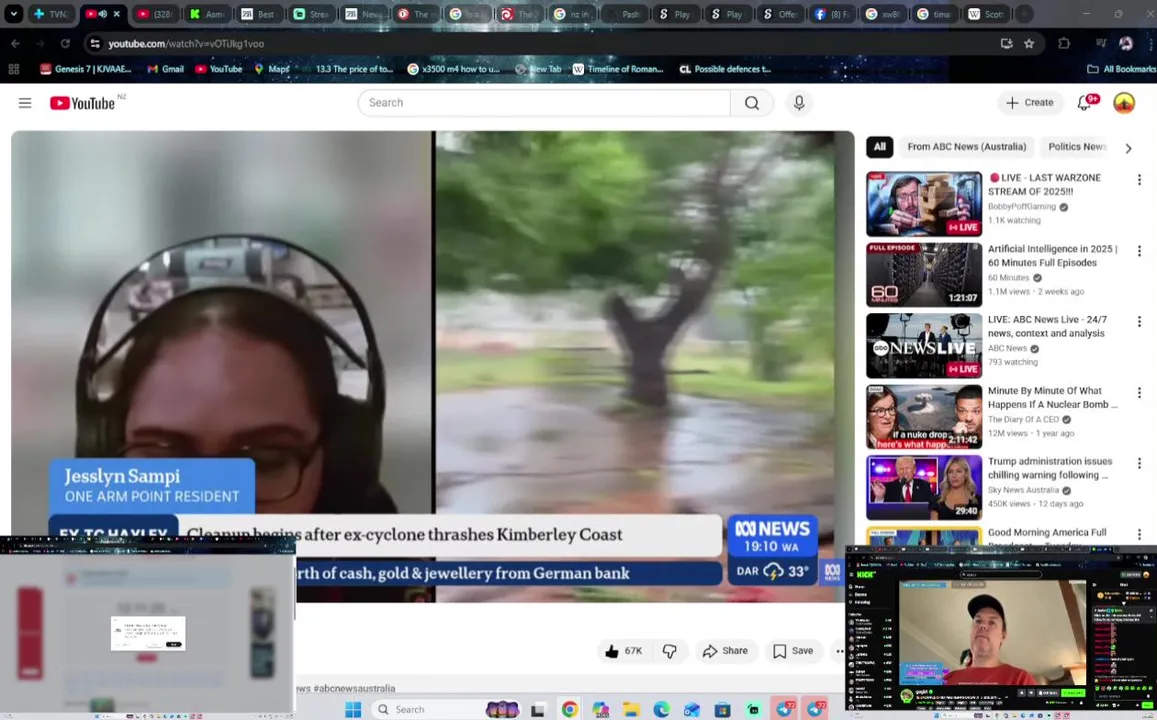The width and height of the screenshot is (1157, 720).
Task: Open options for ABC News Live video
Action: [1139, 322]
